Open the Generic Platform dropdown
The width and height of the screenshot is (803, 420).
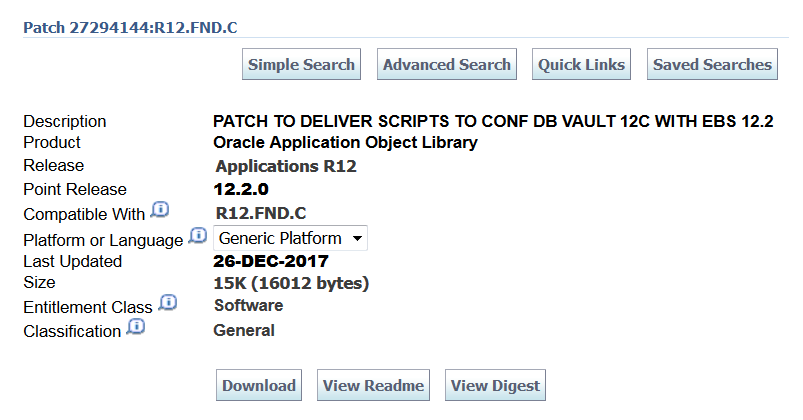(291, 238)
